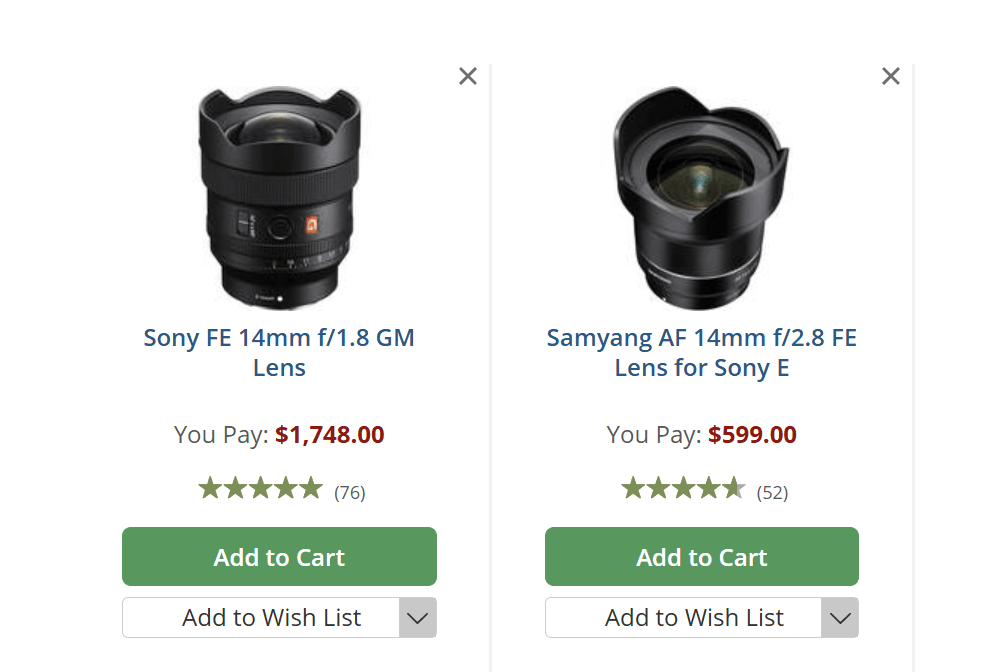Add the Samyang lens to Wish List
The height and width of the screenshot is (672, 995).
684,618
